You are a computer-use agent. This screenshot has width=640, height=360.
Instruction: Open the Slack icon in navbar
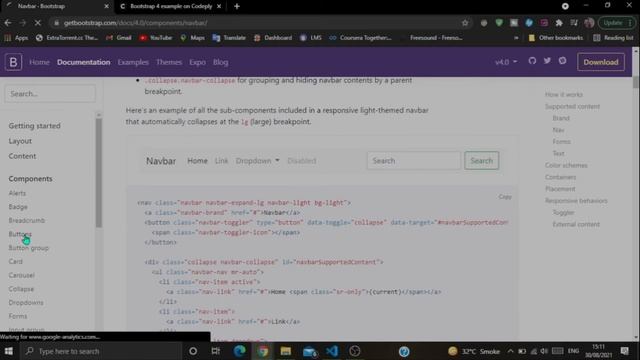coord(562,61)
